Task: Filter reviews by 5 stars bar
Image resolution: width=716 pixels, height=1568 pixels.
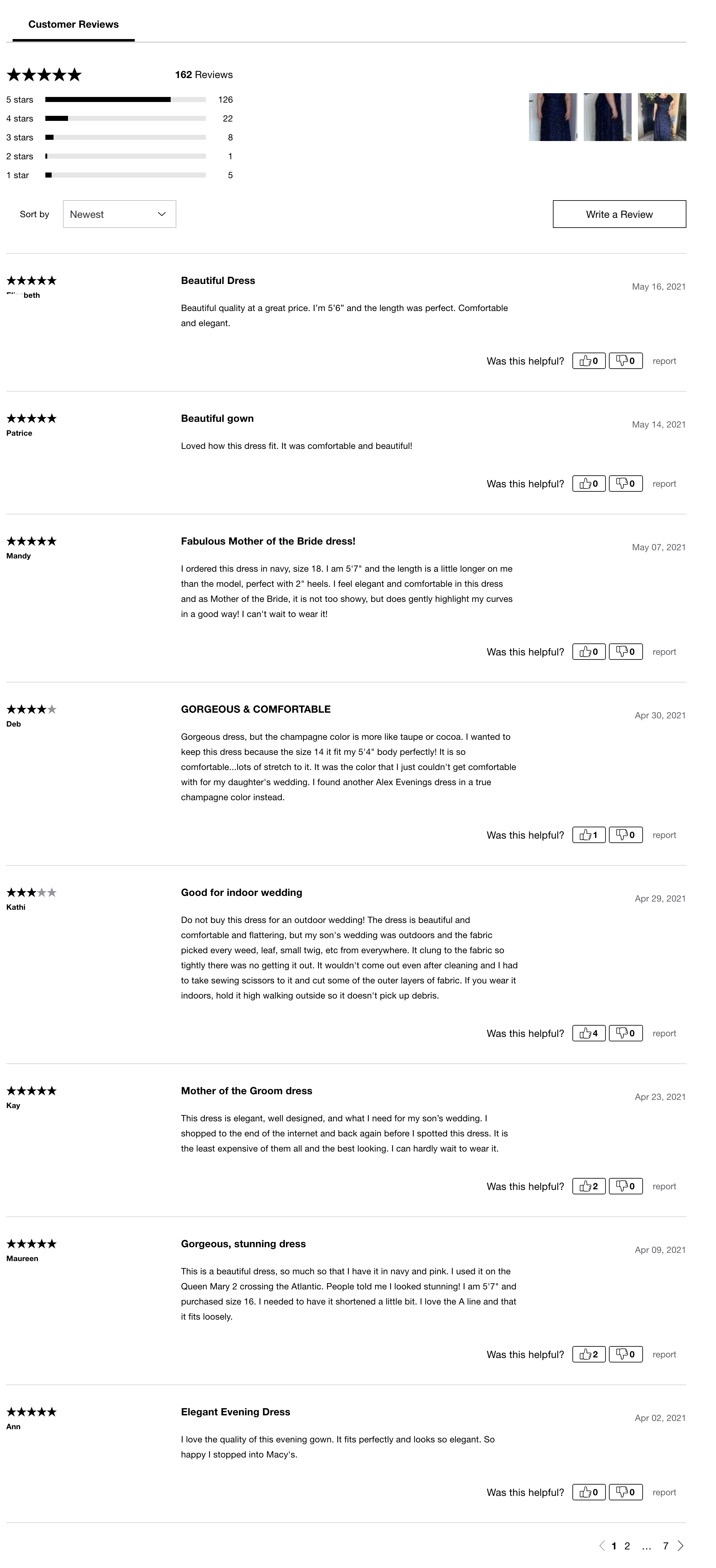Action: [x=125, y=100]
